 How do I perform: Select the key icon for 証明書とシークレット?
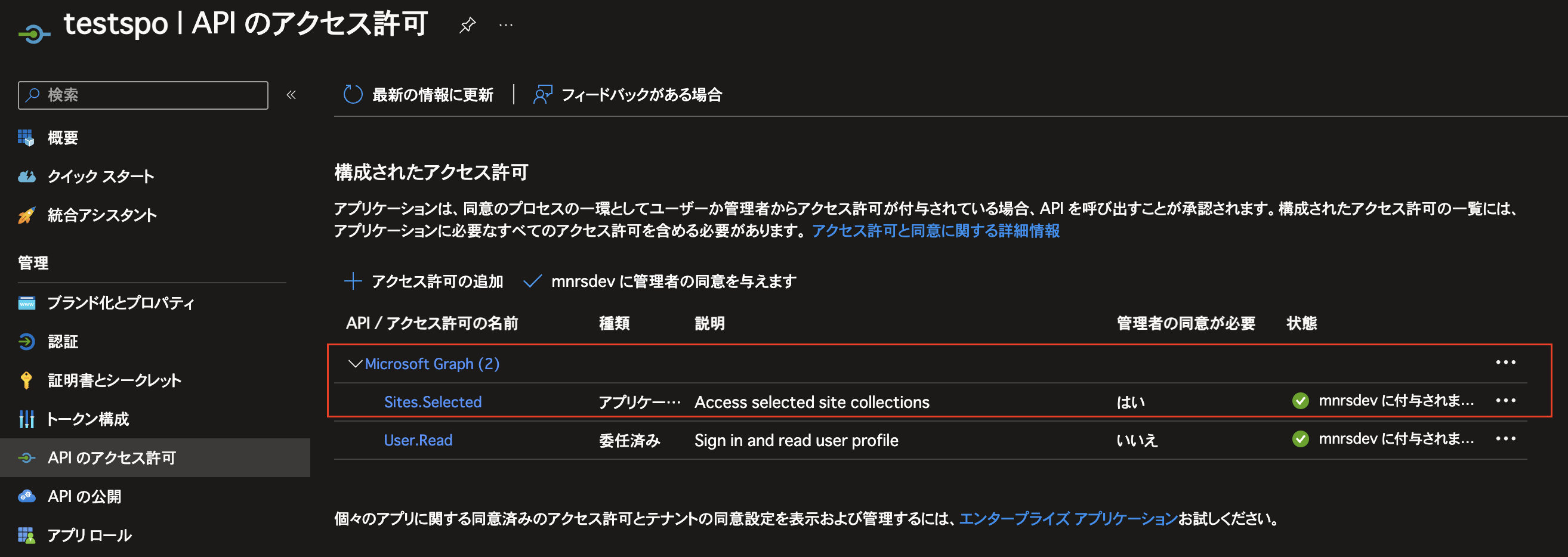[x=27, y=380]
